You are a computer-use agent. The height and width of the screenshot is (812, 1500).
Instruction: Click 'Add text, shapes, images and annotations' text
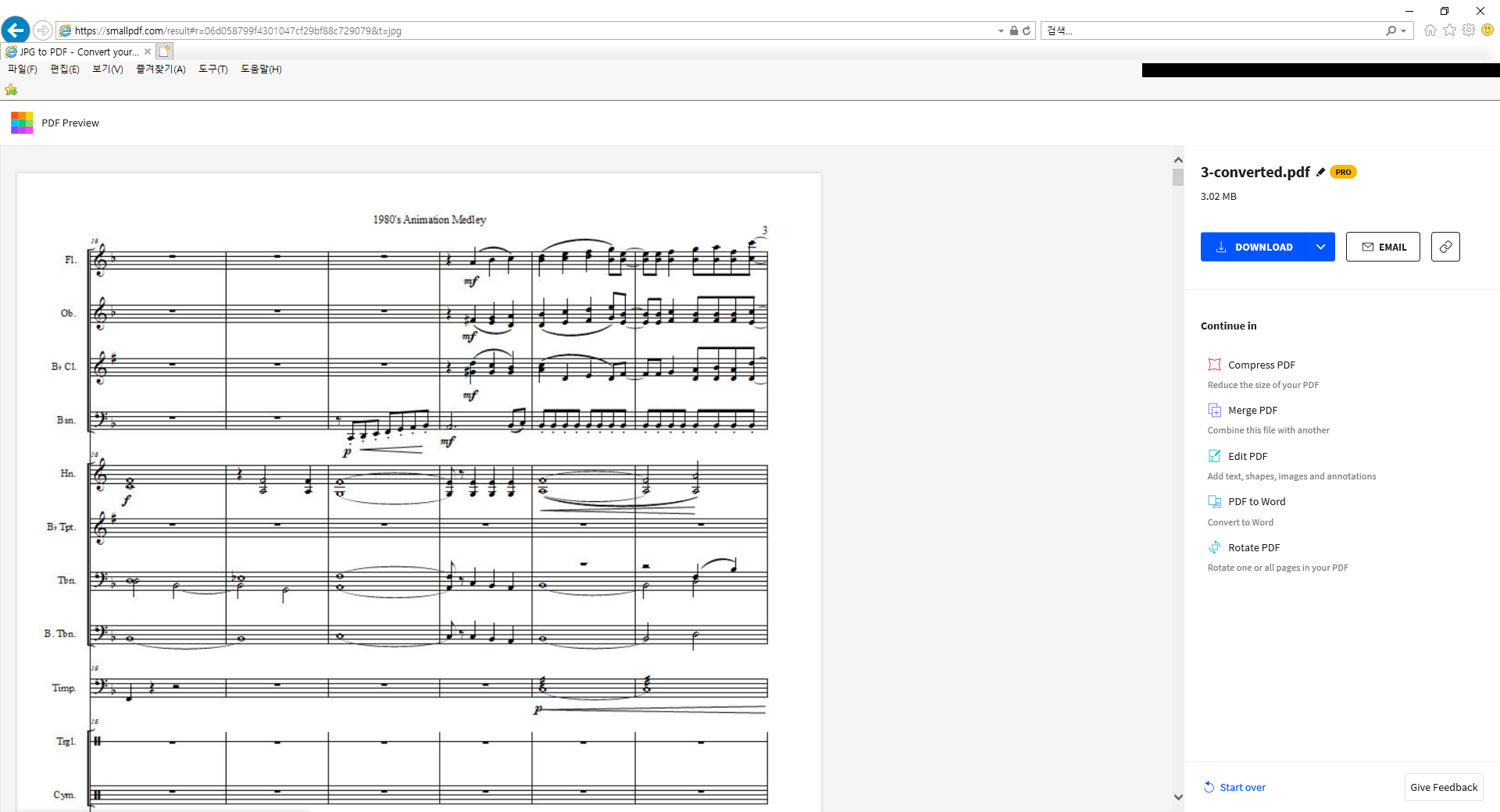(1292, 476)
